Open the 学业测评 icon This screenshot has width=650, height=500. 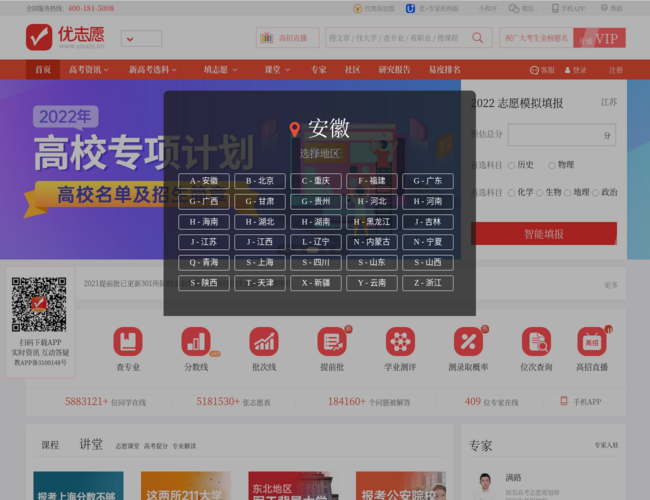(x=400, y=341)
